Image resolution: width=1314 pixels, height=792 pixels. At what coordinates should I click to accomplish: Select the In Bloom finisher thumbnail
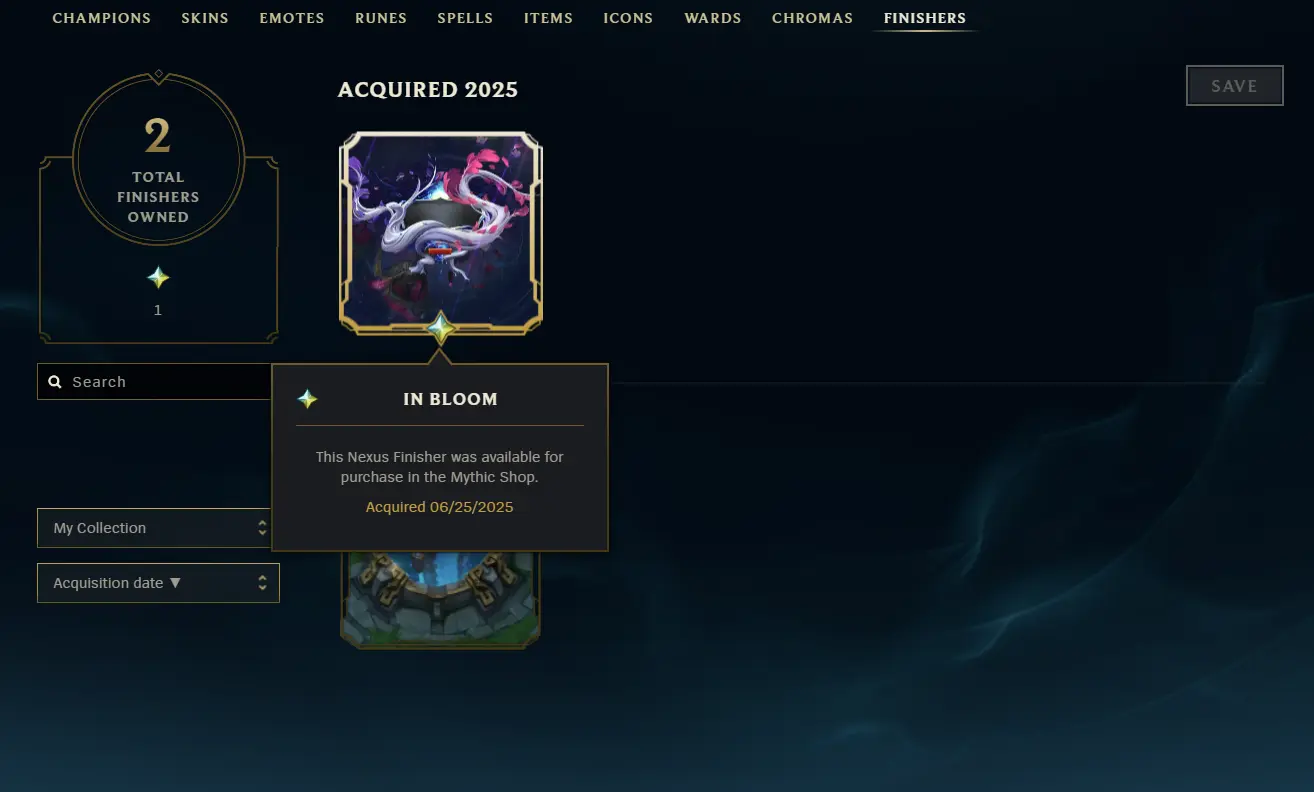(441, 232)
